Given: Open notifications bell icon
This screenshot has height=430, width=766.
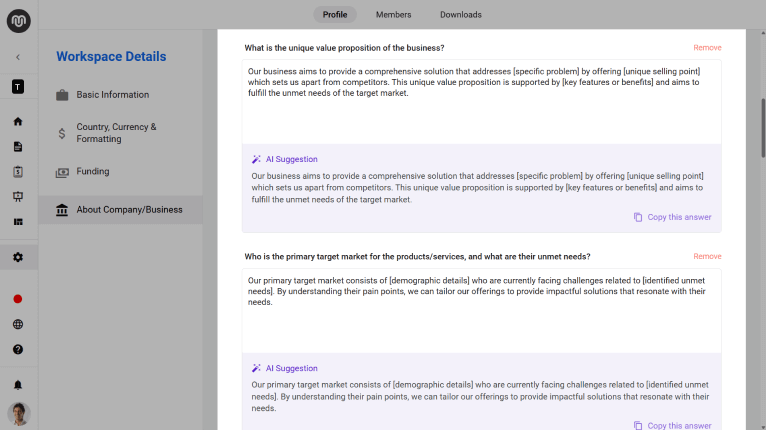Looking at the screenshot, I should [x=18, y=385].
